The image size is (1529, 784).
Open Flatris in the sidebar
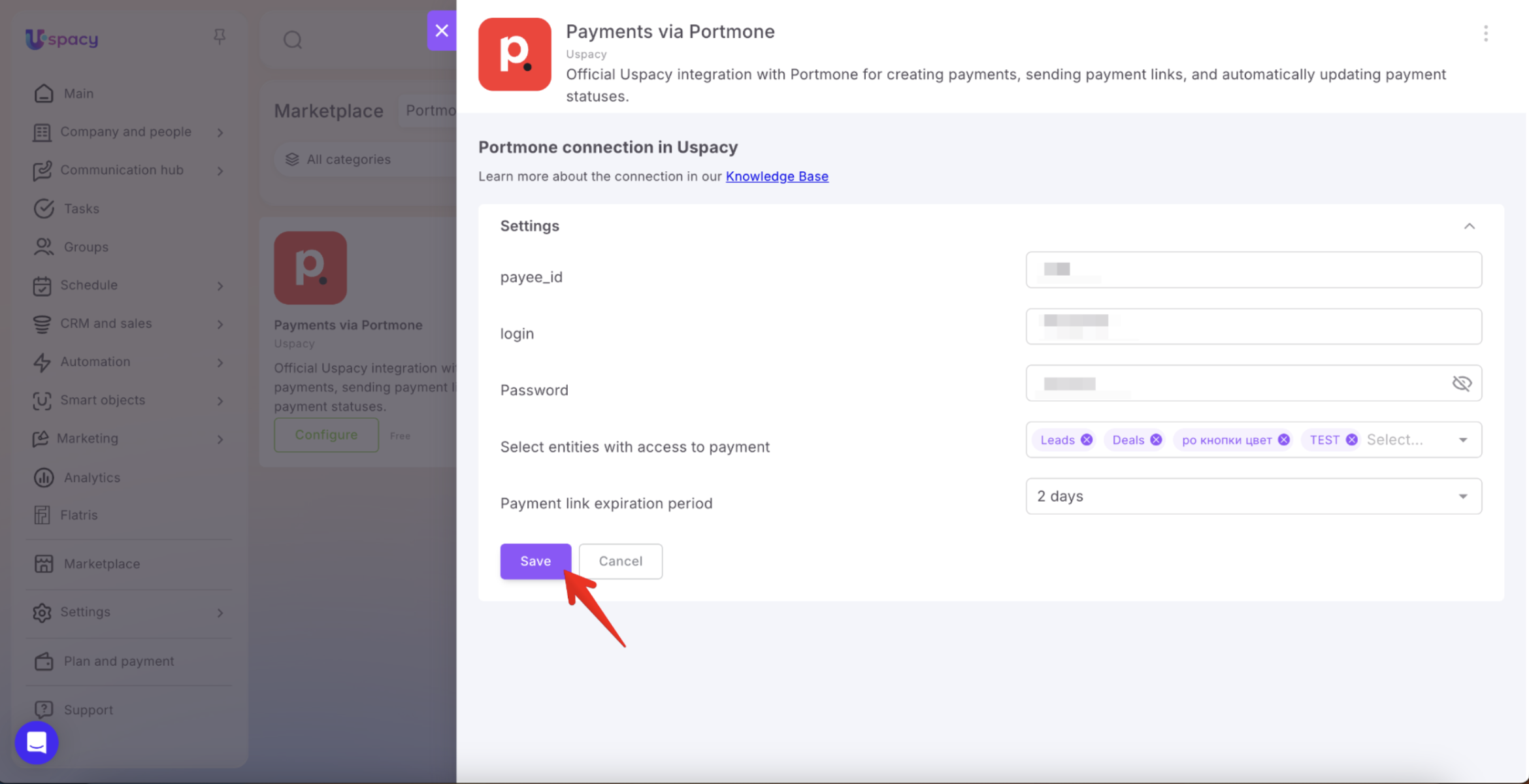pos(79,515)
